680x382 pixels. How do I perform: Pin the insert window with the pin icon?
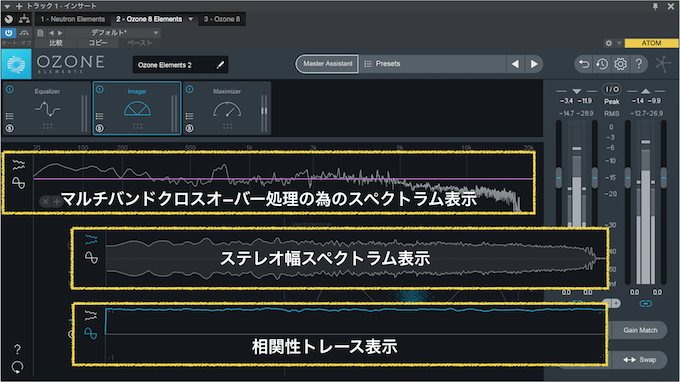(655, 6)
